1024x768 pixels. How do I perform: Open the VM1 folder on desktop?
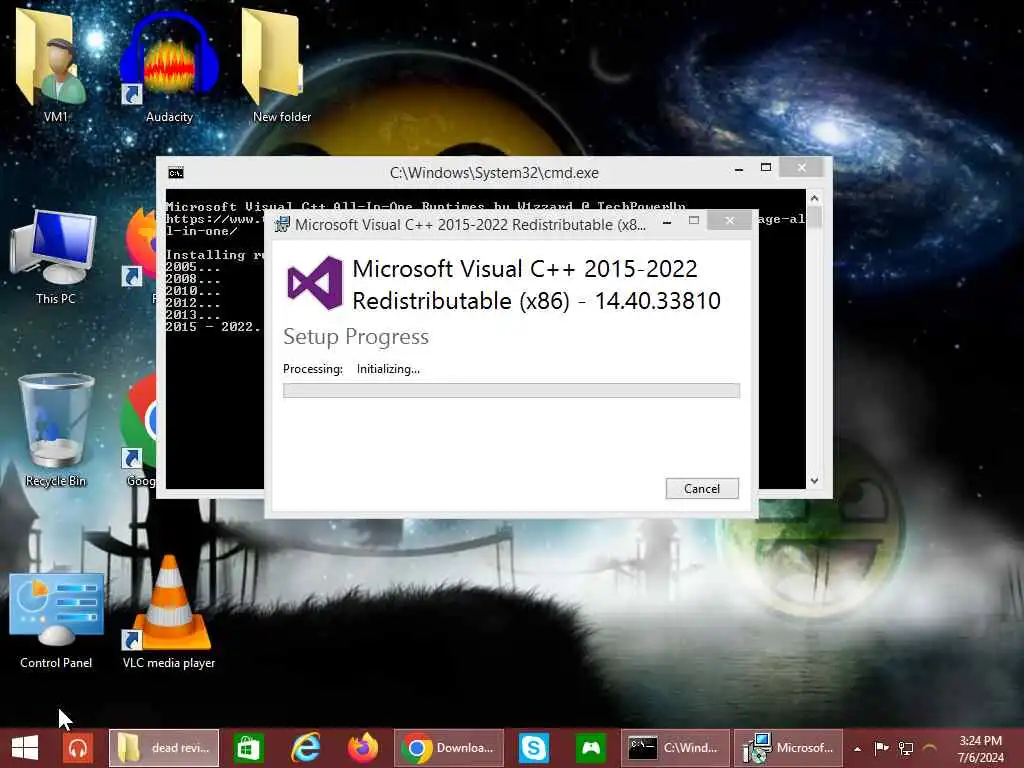54,65
